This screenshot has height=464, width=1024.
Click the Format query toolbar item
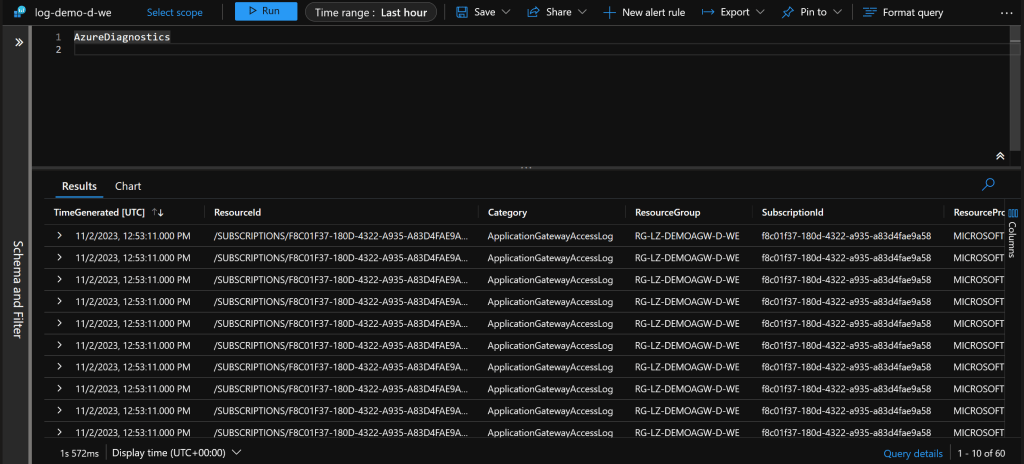pyautogui.click(x=902, y=12)
